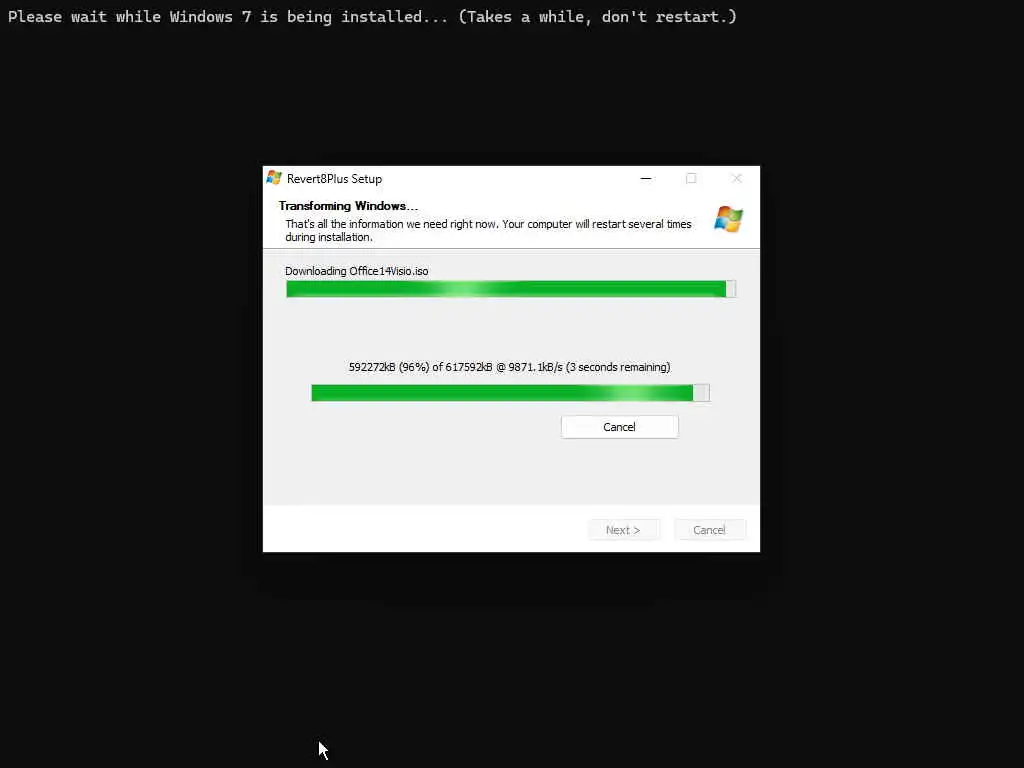The height and width of the screenshot is (768, 1024).
Task: Click the 'Please wait while Windows 7' console message
Action: 372,16
